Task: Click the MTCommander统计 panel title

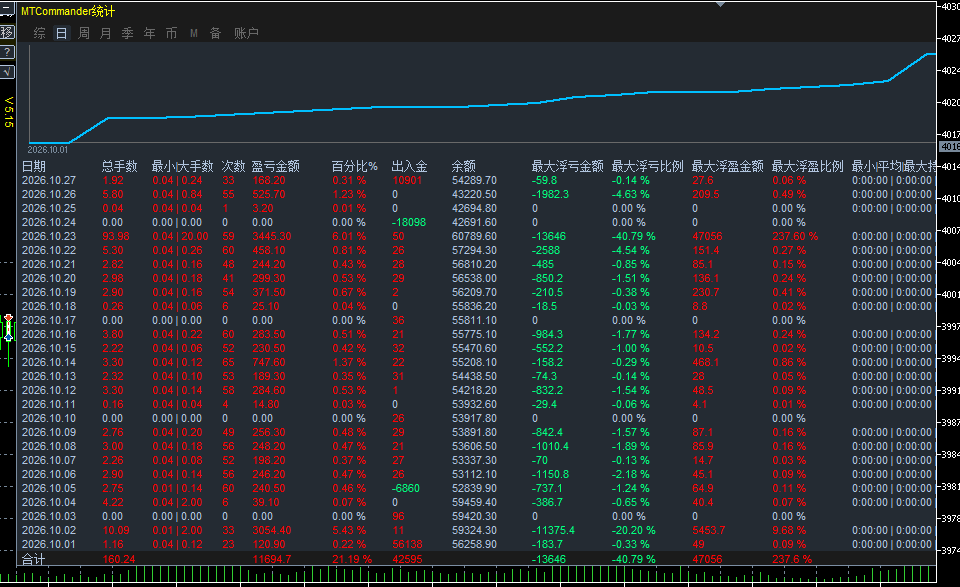Action: pyautogui.click(x=68, y=11)
